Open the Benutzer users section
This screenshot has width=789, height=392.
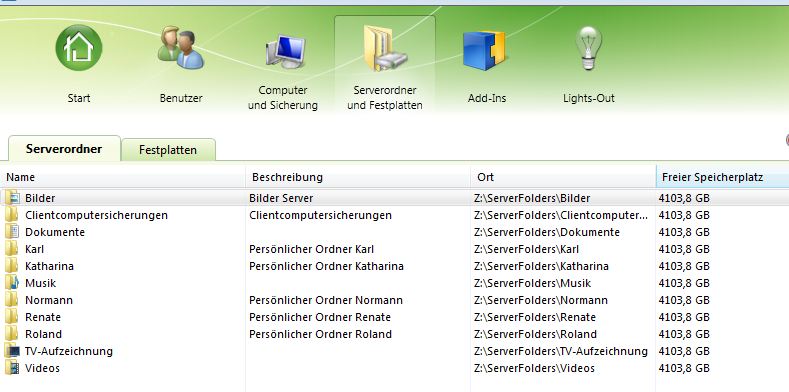(x=181, y=49)
